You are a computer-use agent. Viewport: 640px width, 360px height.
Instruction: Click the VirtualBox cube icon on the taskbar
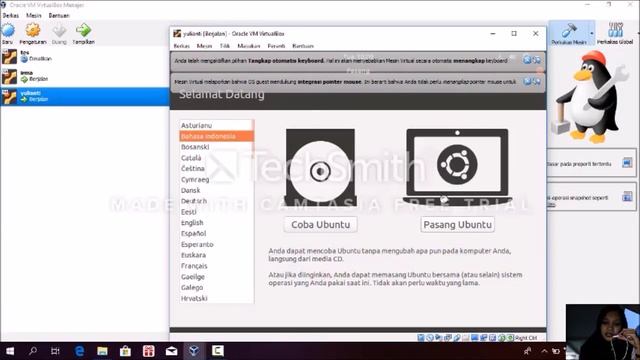(194, 351)
